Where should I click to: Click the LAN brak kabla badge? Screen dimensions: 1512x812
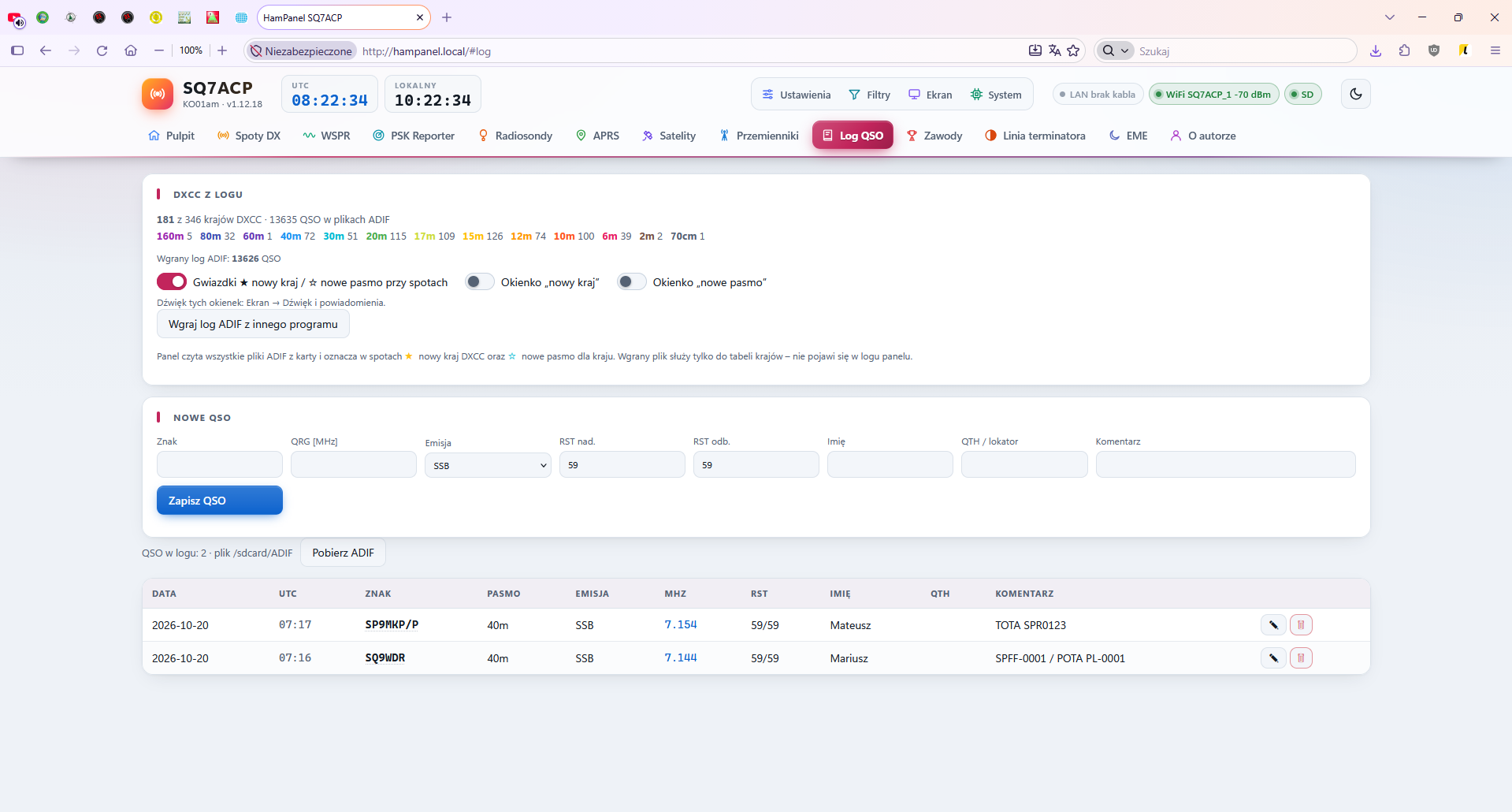[1098, 95]
